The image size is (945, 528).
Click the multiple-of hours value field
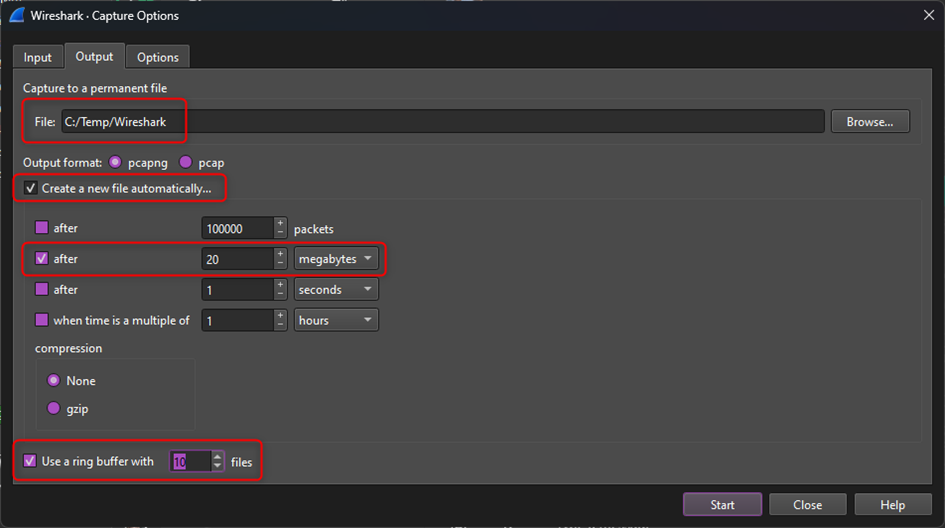pos(237,321)
